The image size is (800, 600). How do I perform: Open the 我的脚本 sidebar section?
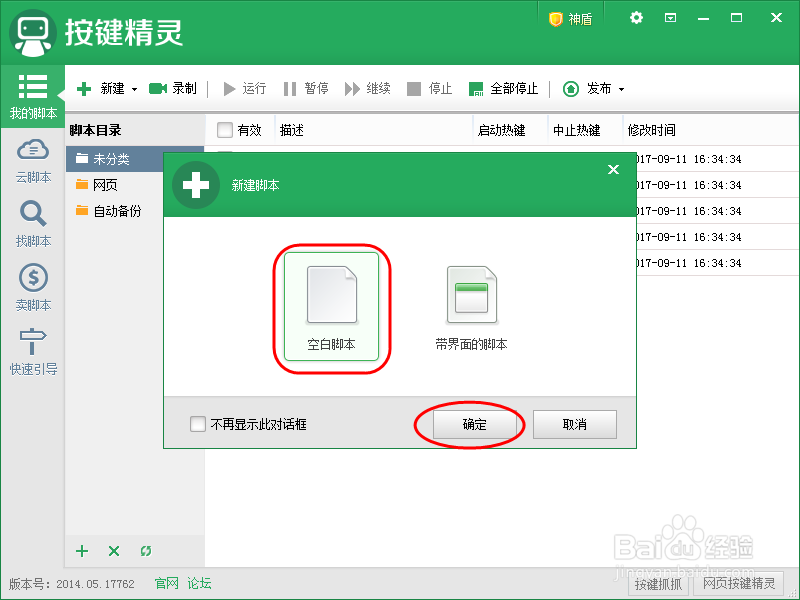pos(33,96)
